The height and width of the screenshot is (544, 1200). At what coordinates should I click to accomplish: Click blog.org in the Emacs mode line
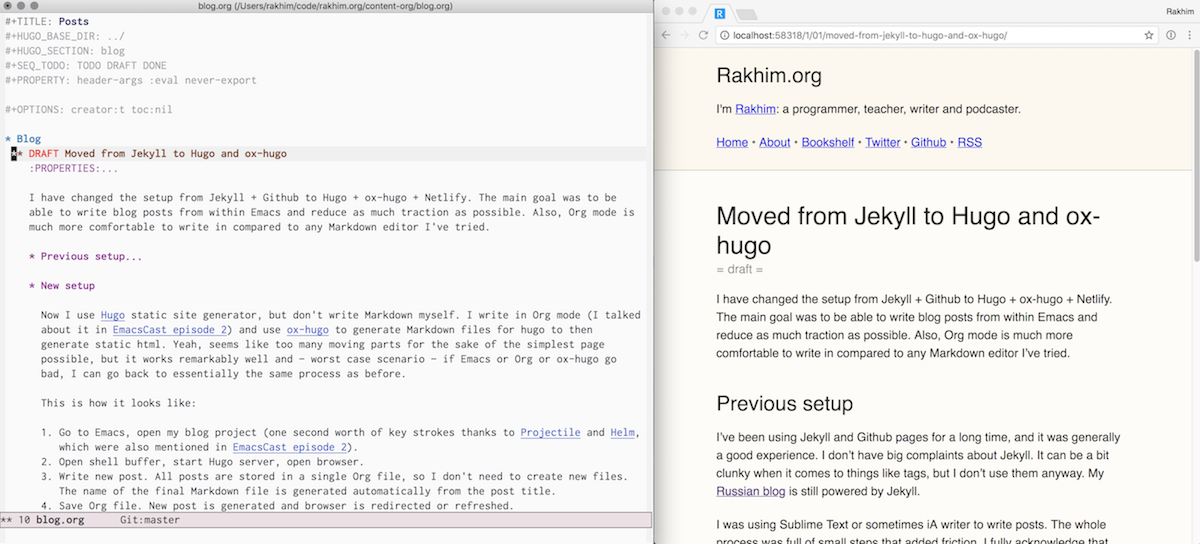click(61, 520)
